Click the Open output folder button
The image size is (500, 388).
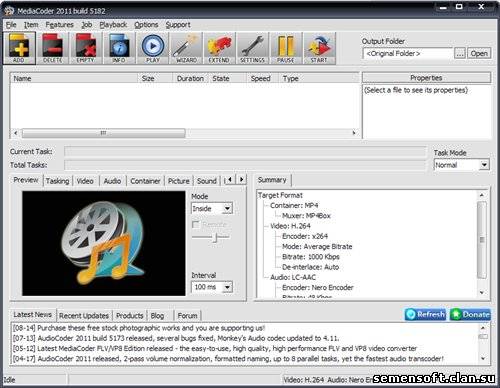coord(479,53)
